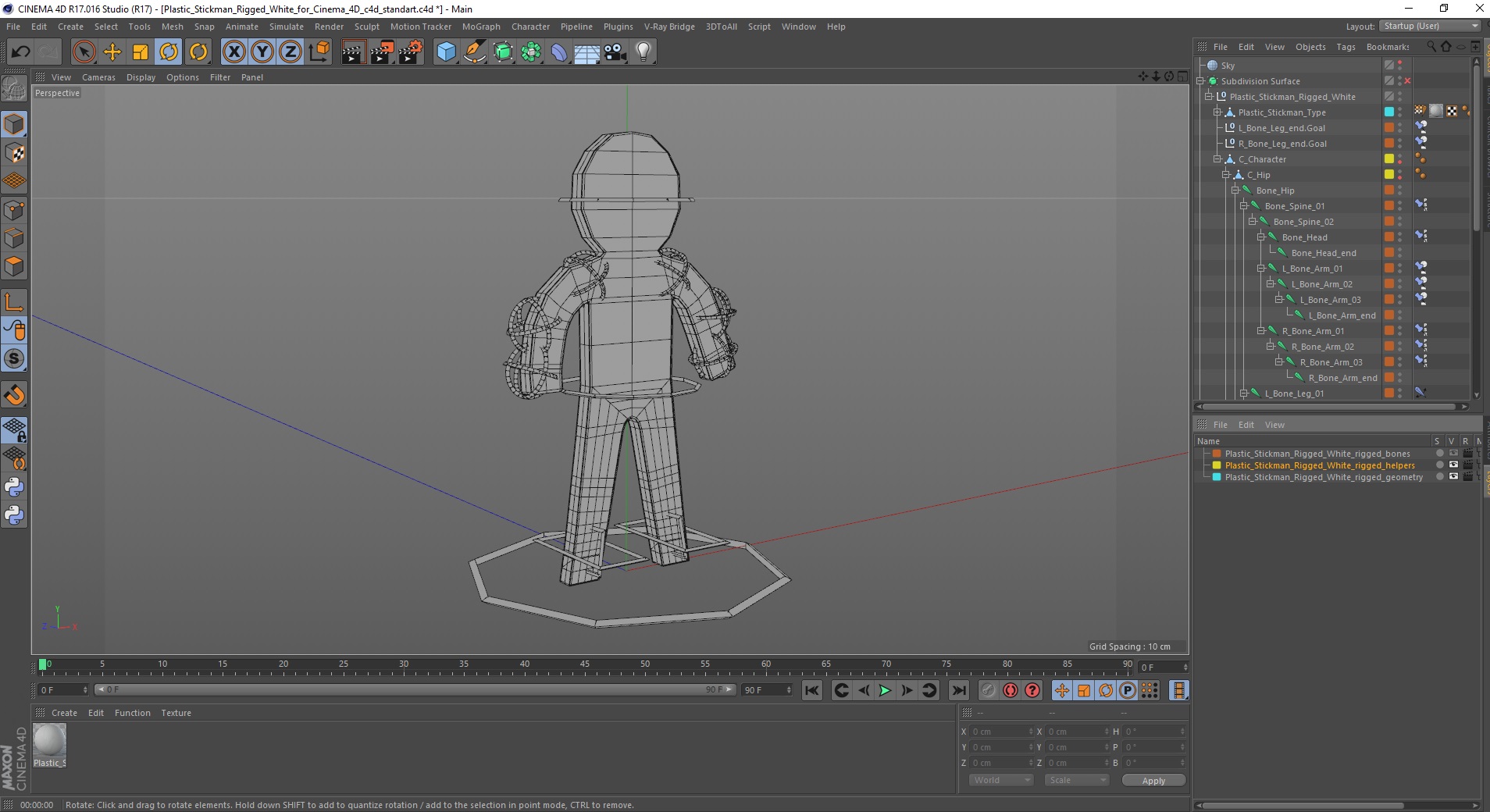The height and width of the screenshot is (812, 1490).
Task: Add a Light object
Action: click(643, 52)
